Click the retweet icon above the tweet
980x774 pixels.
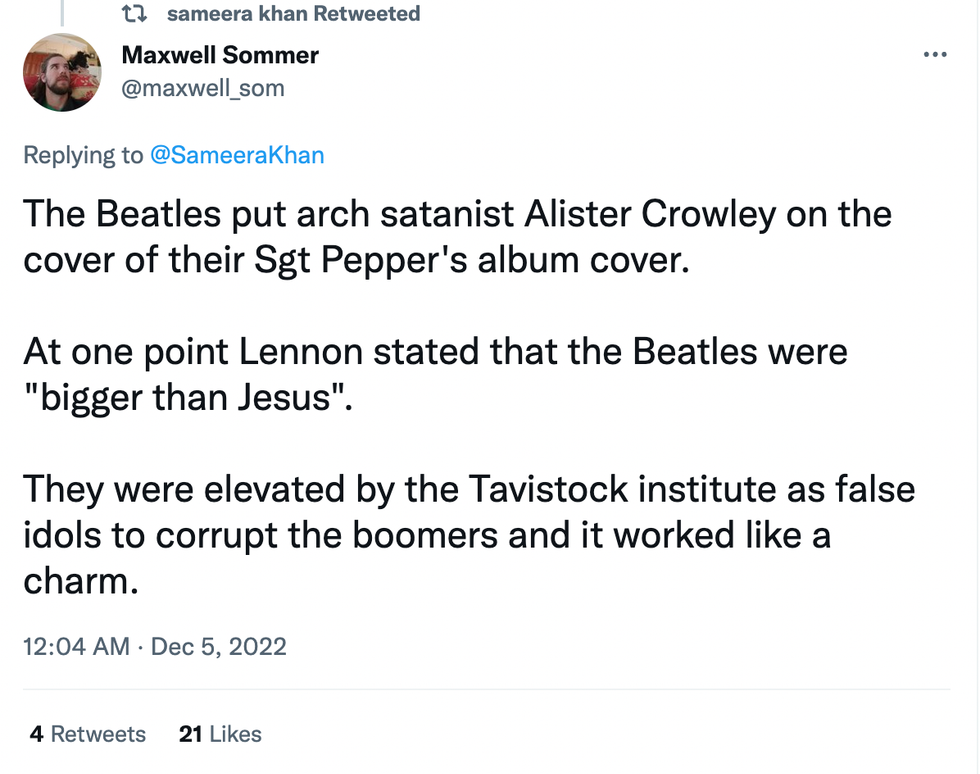click(x=133, y=14)
